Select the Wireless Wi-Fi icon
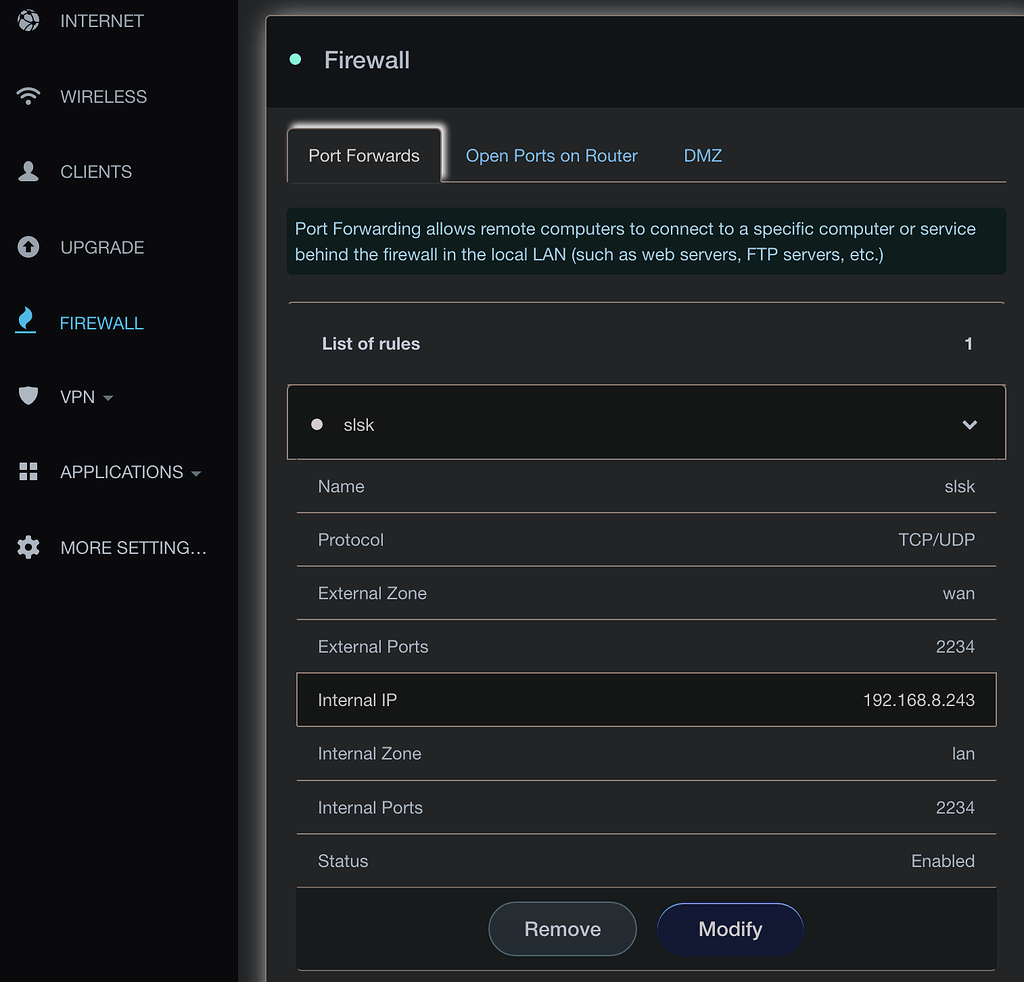The height and width of the screenshot is (982, 1024). coord(27,96)
